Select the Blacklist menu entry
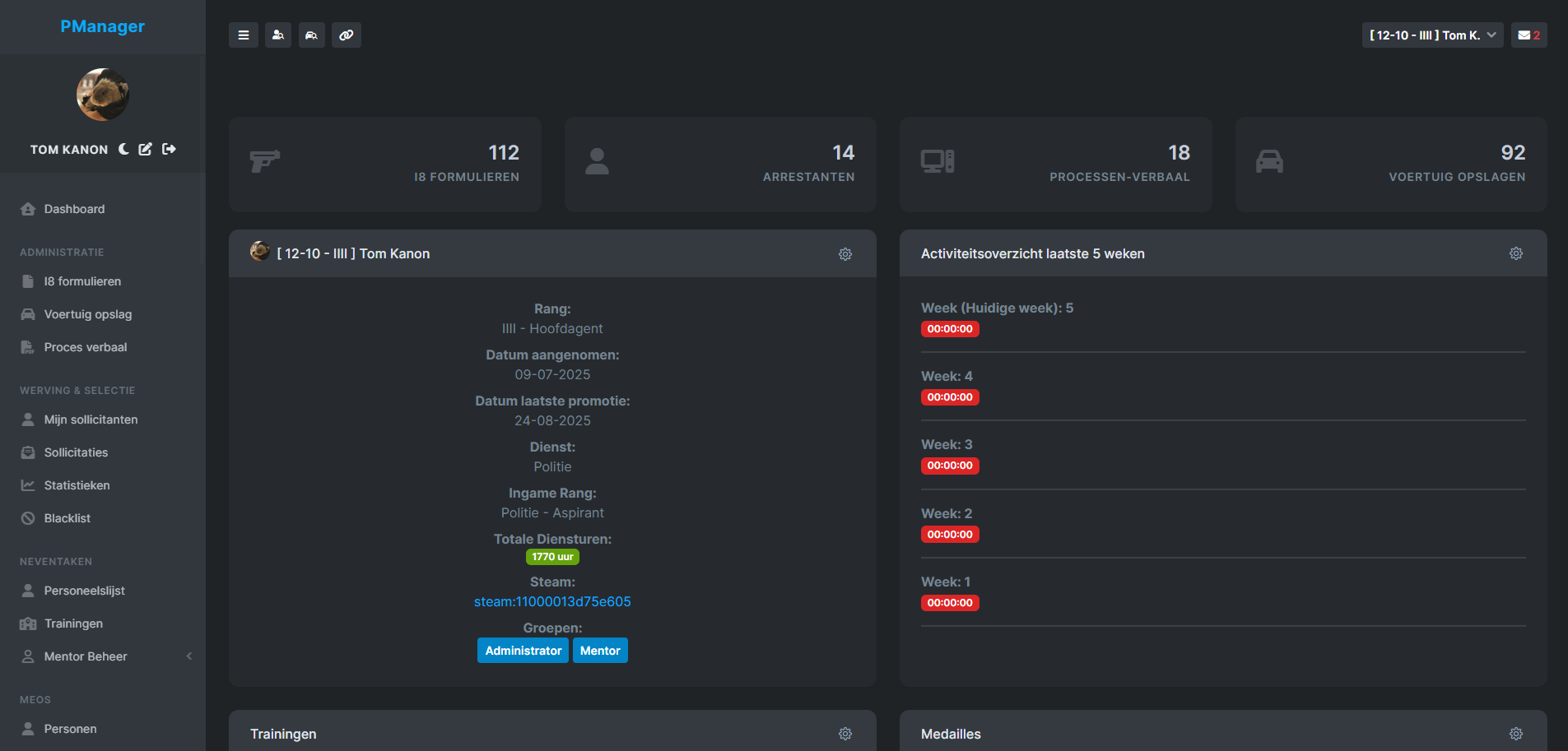This screenshot has width=1568, height=751. (67, 518)
